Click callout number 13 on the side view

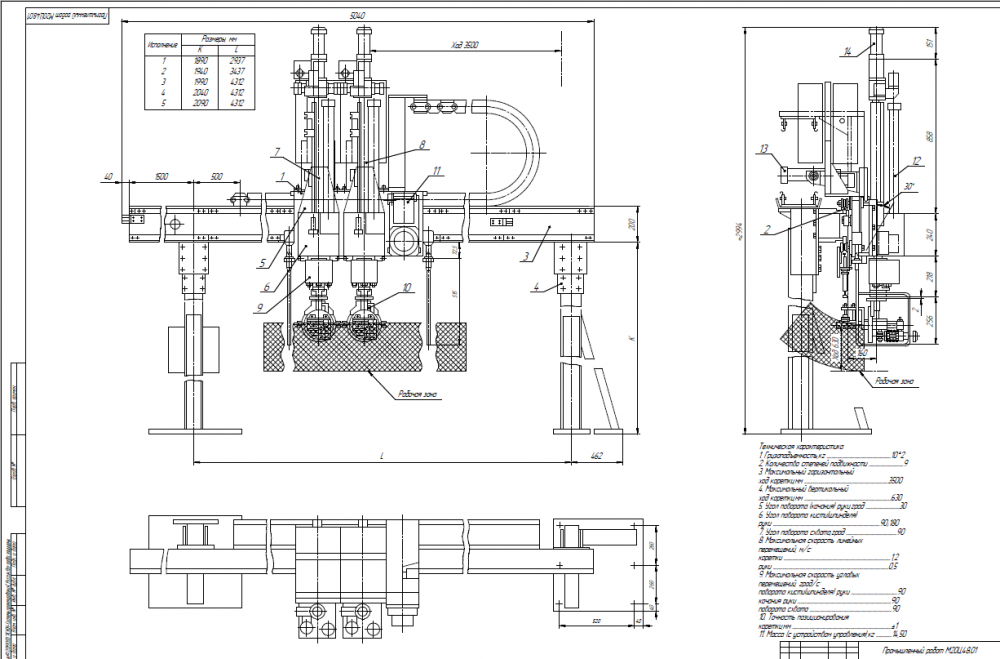tap(764, 149)
